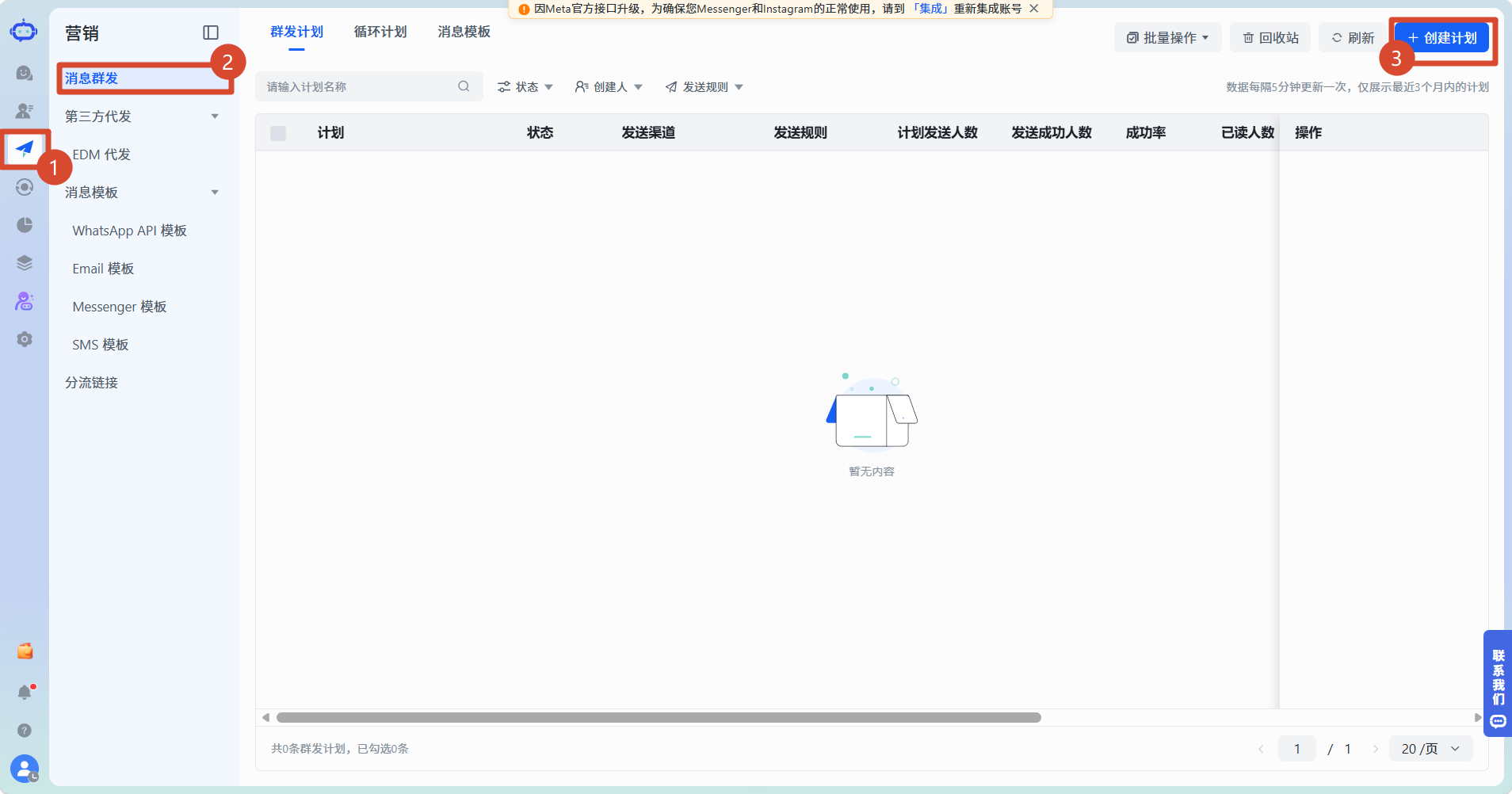Switch to the 循环计划 tab
Screen dimensions: 1512x794
click(x=380, y=32)
